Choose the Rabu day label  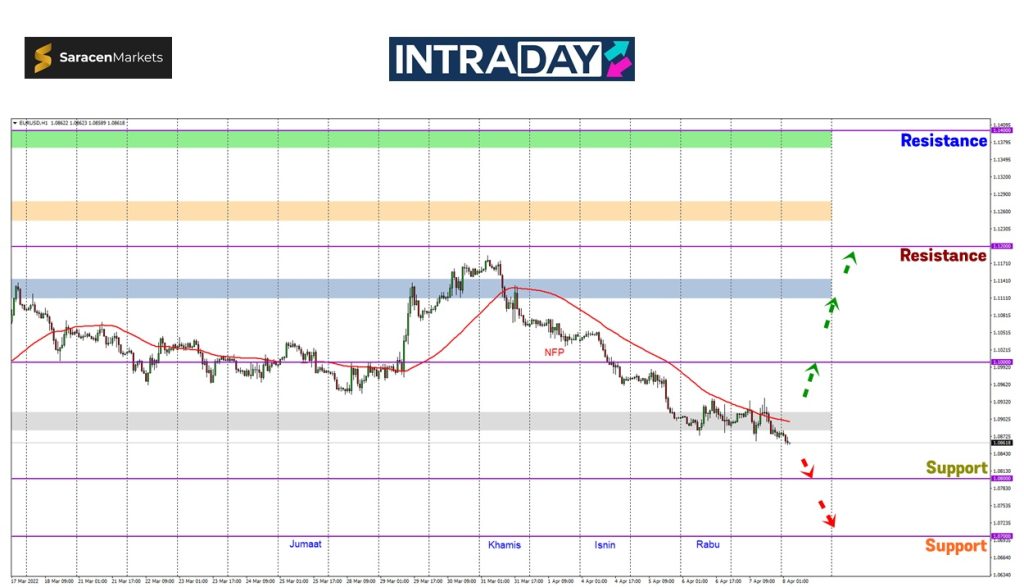pyautogui.click(x=707, y=545)
